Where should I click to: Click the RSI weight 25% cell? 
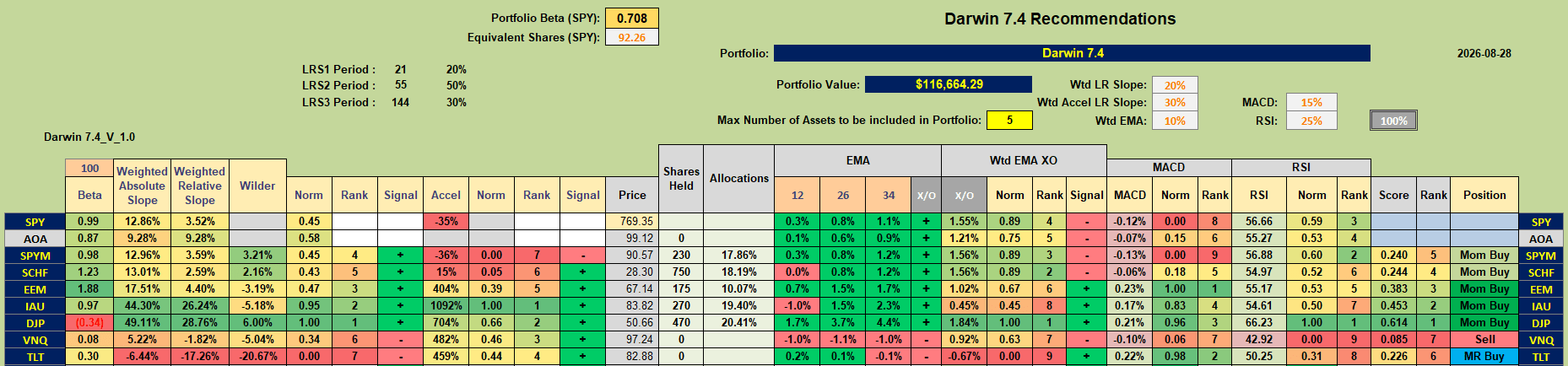pos(1311,121)
